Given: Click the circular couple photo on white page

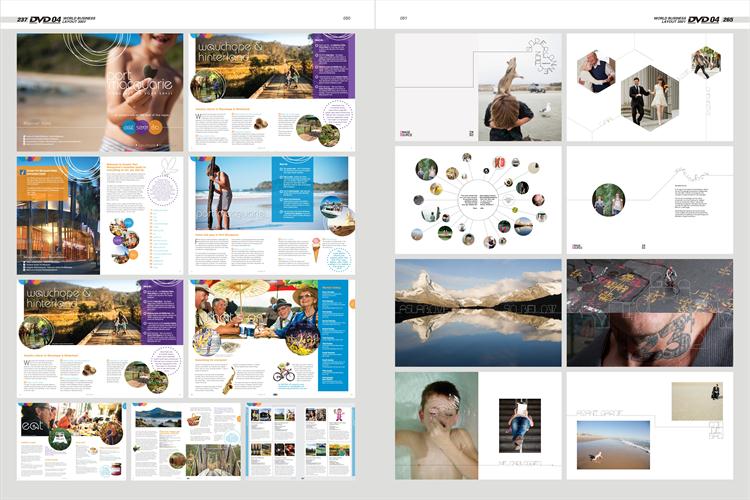Looking at the screenshot, I should (608, 200).
